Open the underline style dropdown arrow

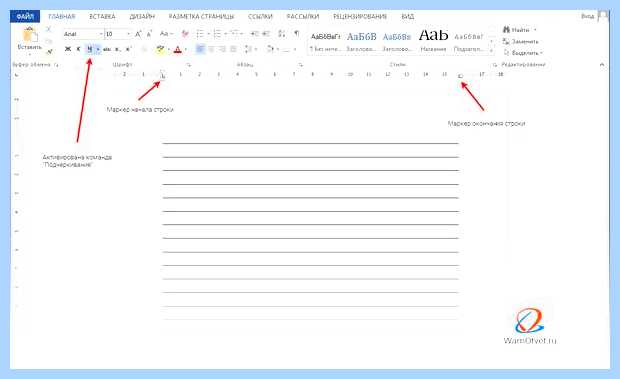(x=98, y=49)
